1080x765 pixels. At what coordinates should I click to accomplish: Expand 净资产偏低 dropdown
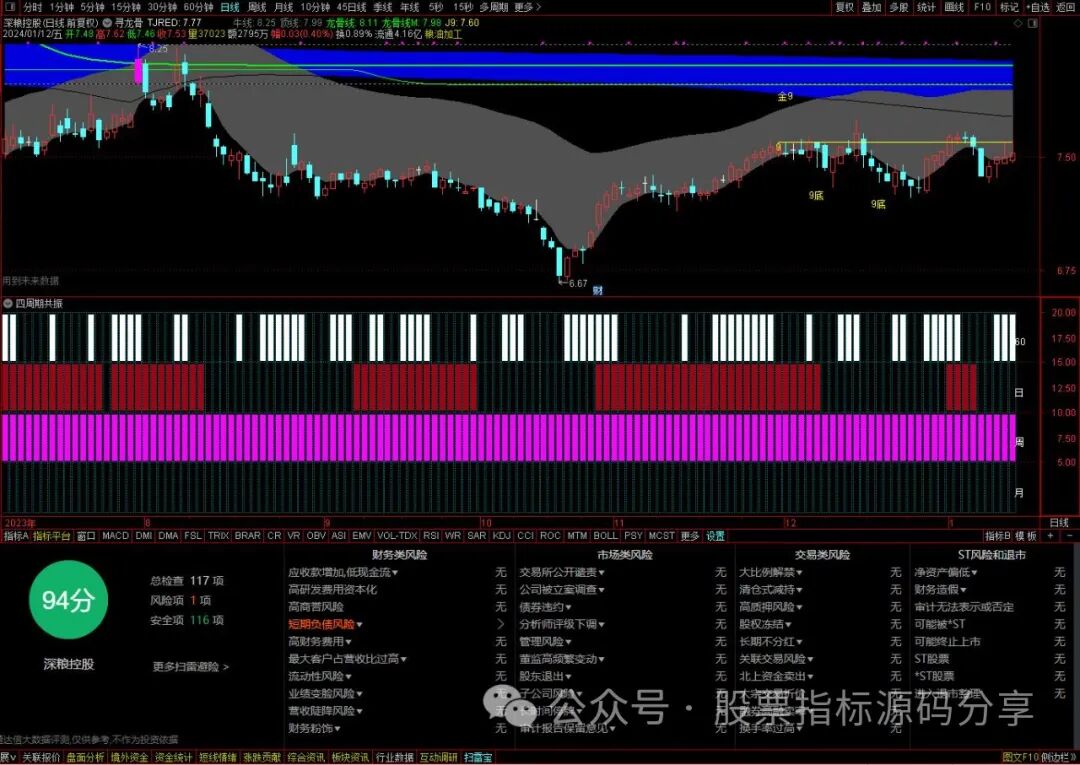click(946, 572)
